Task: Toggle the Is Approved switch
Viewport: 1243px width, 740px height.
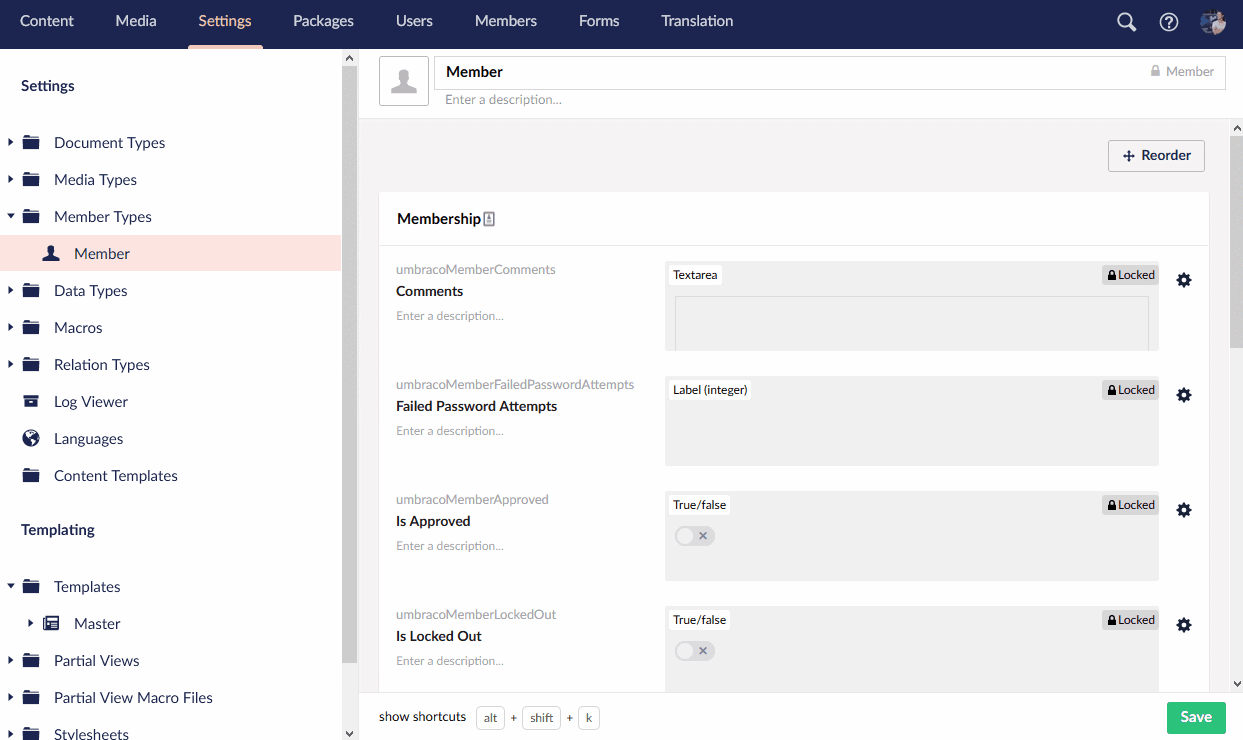Action: pos(694,536)
